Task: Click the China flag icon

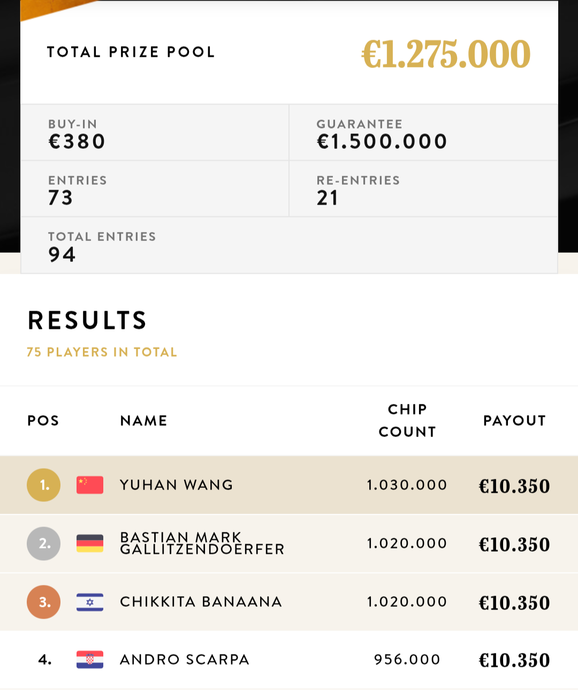Action: [x=90, y=485]
